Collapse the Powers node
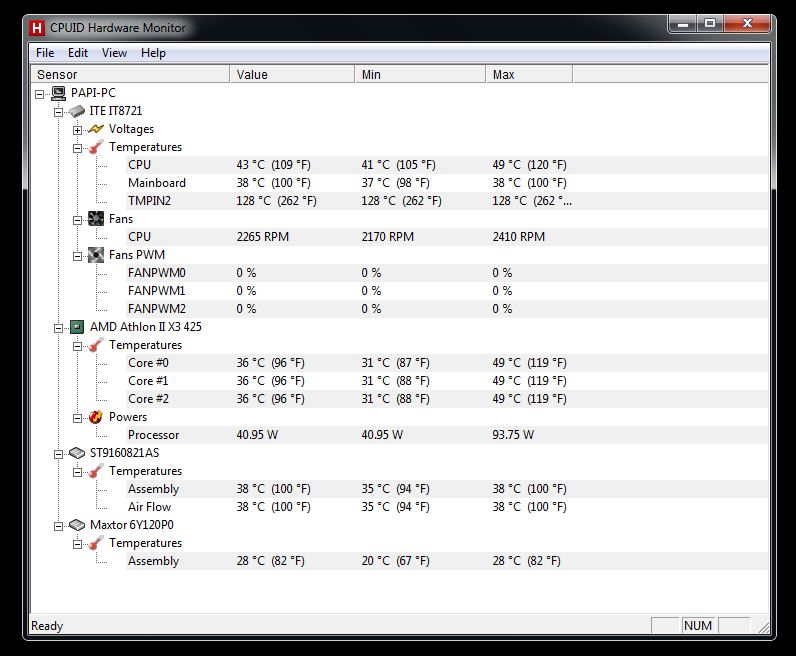The image size is (796, 656). (77, 418)
